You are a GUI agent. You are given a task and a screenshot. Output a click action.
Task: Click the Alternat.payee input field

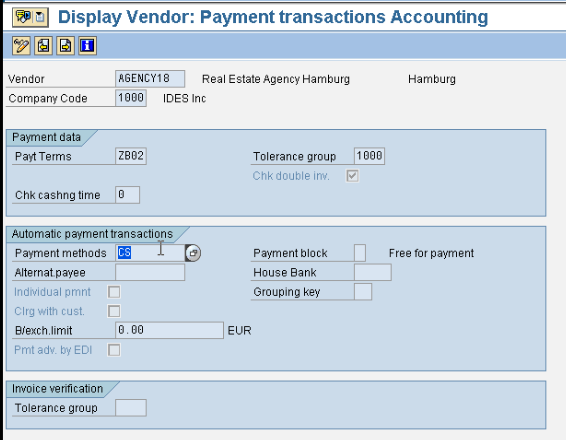coord(150,272)
